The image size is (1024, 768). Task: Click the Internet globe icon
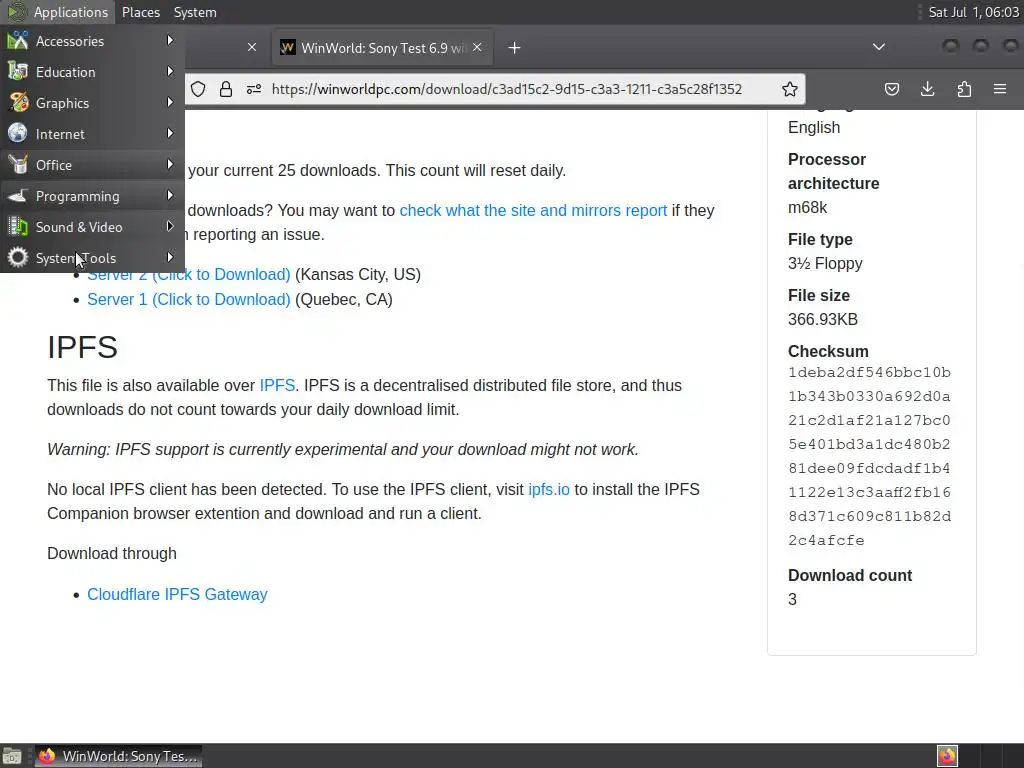tap(18, 134)
